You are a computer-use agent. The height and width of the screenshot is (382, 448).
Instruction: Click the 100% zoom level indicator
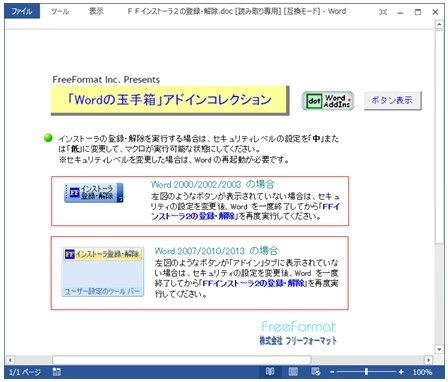[x=422, y=372]
